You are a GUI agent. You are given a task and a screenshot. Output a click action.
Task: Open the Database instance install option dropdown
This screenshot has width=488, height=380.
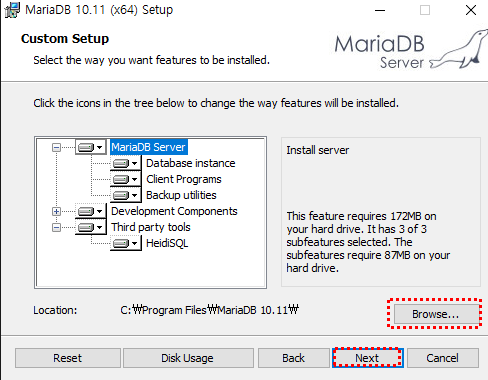[126, 163]
